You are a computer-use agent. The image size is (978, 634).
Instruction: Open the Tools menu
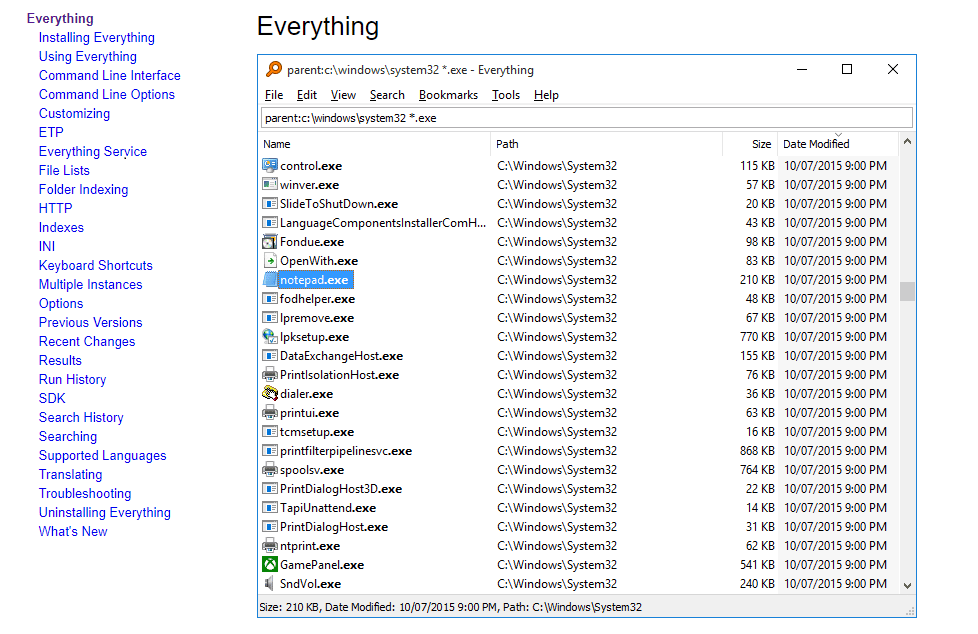506,95
